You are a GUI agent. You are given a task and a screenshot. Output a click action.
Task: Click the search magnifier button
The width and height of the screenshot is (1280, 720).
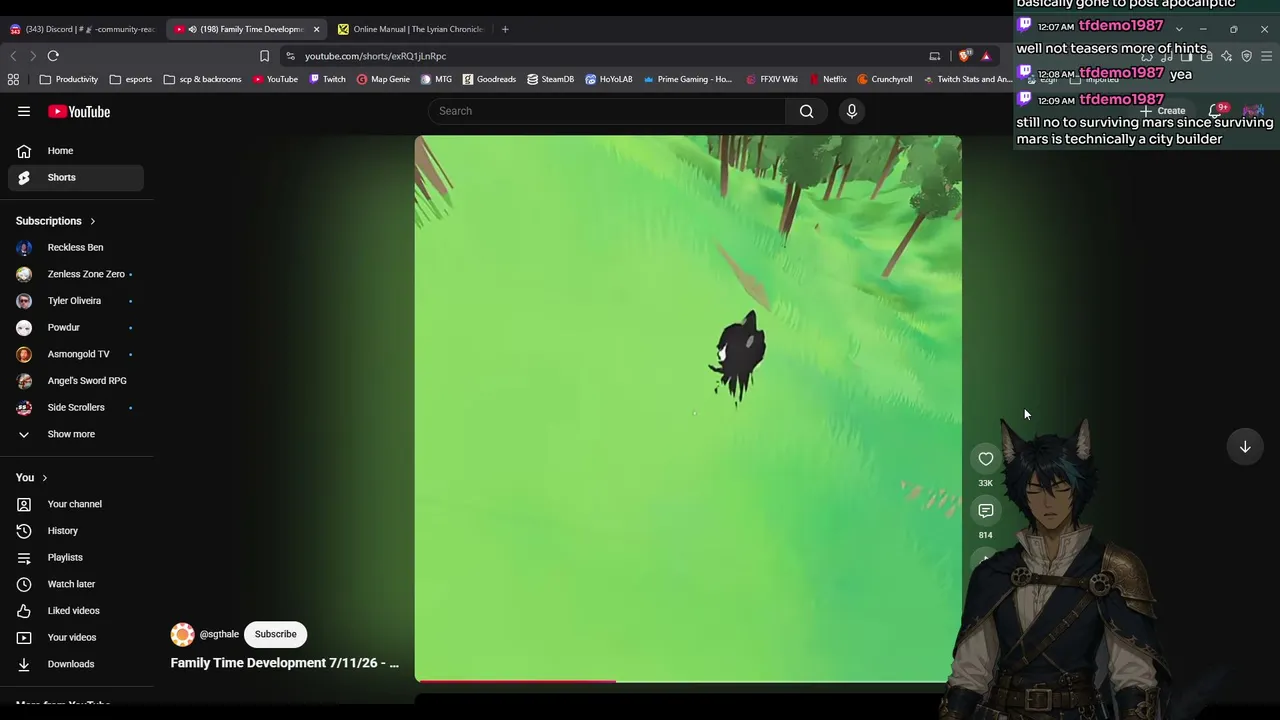tap(806, 111)
